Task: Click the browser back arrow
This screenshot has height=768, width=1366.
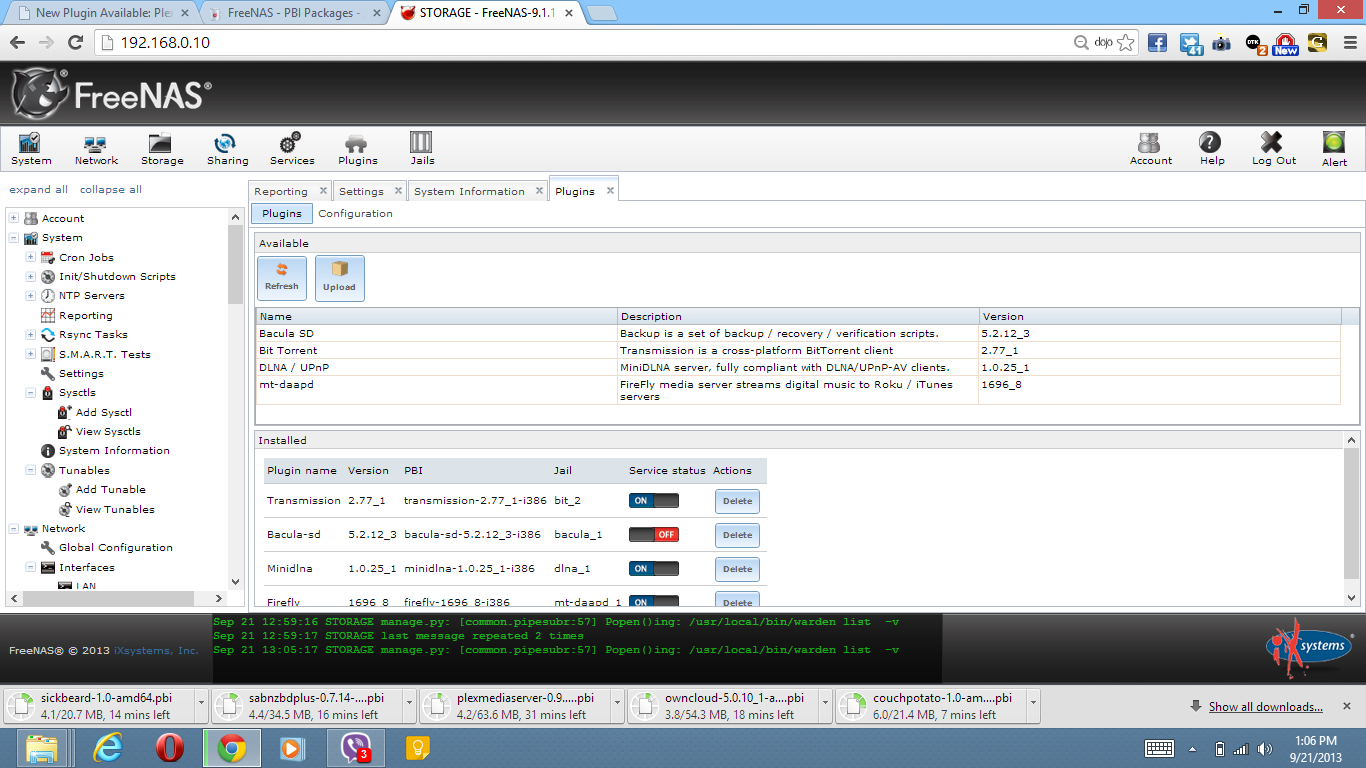Action: point(17,42)
